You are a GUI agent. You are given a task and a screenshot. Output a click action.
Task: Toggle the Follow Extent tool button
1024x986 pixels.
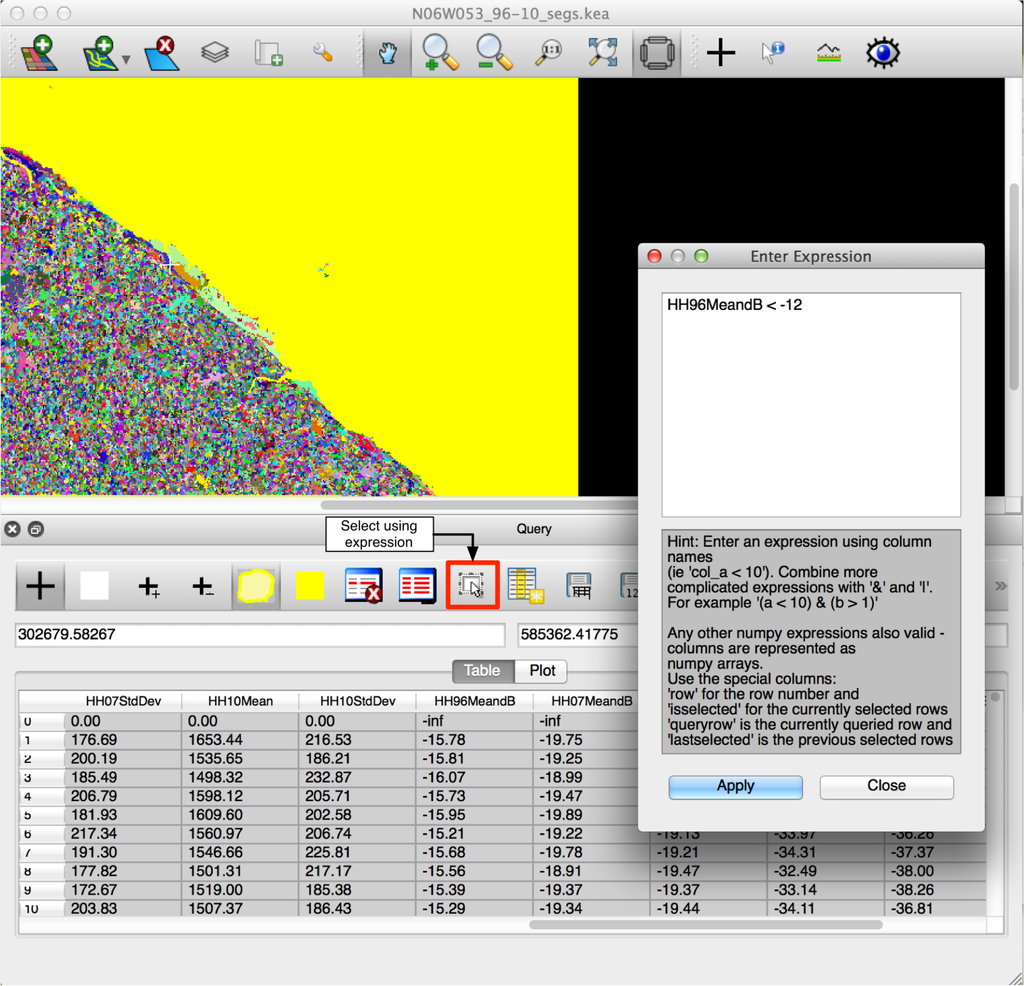pyautogui.click(x=656, y=52)
